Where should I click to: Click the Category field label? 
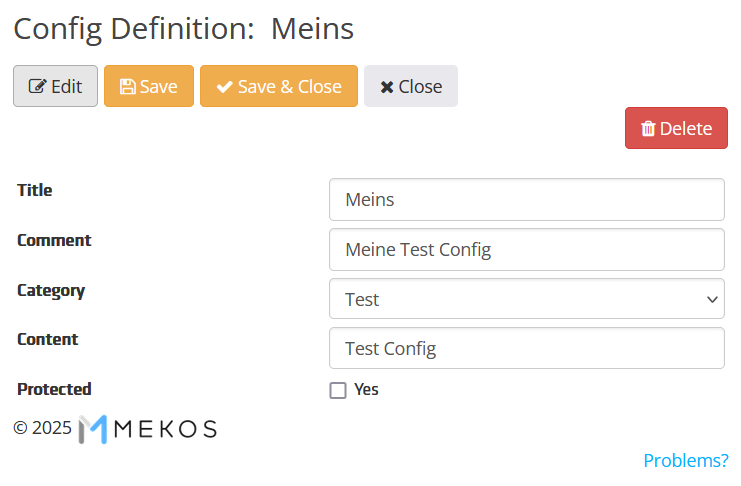(51, 291)
